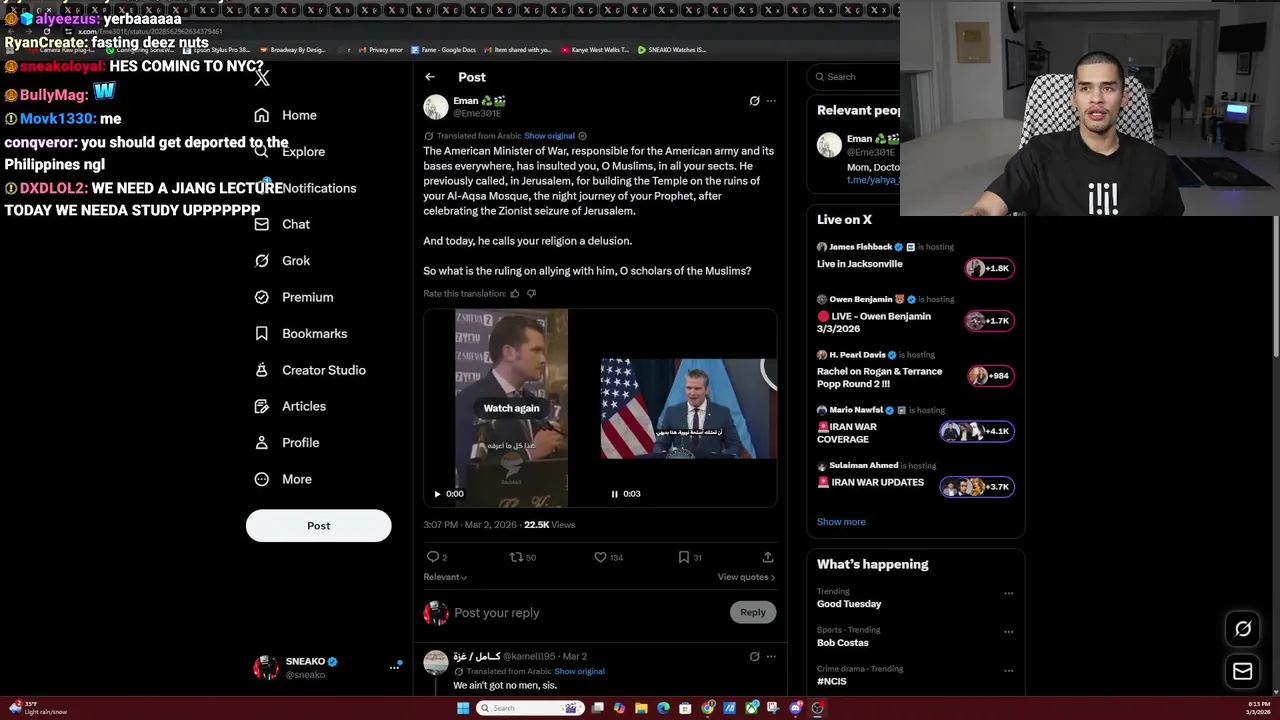The image size is (1280, 720).
Task: Click Show more under Live on X
Action: tap(841, 522)
